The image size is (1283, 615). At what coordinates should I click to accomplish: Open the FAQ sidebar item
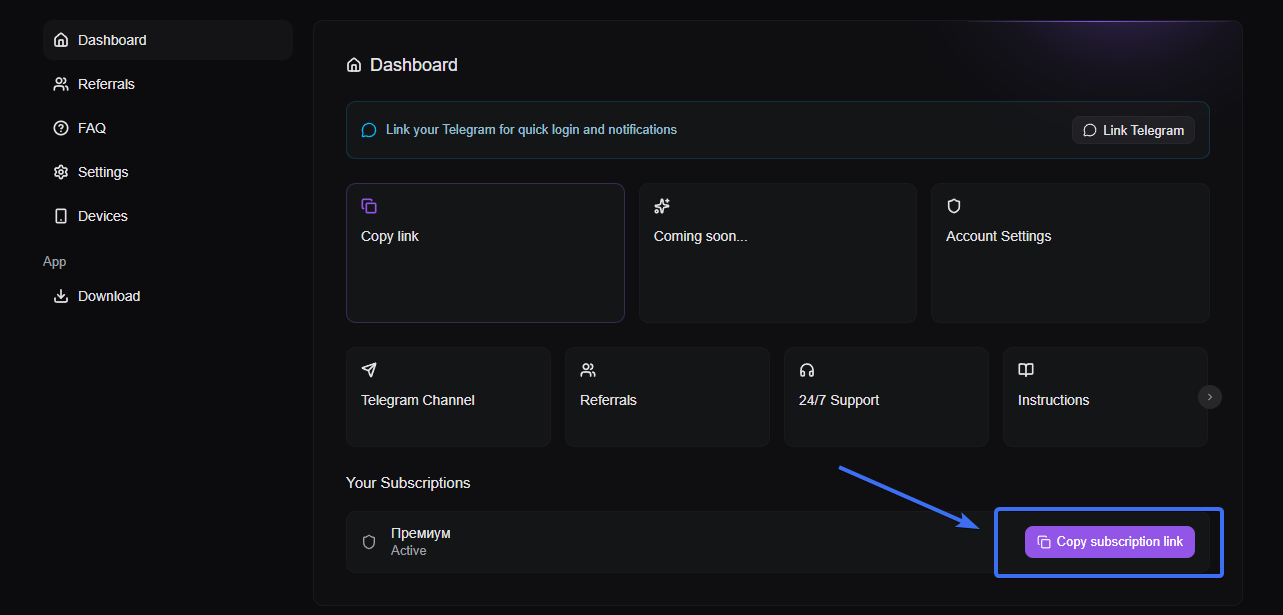tap(168, 128)
